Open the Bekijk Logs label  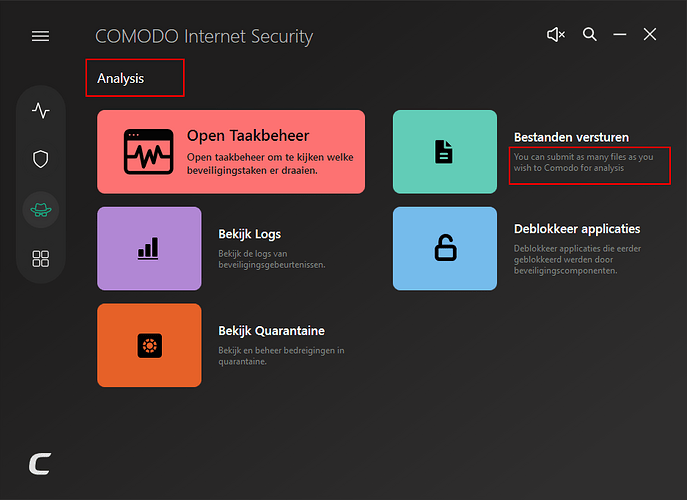249,234
